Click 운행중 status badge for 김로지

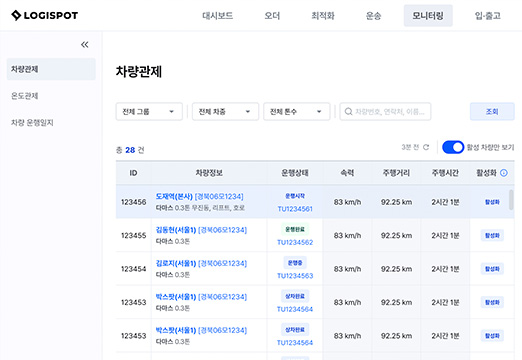(x=295, y=263)
